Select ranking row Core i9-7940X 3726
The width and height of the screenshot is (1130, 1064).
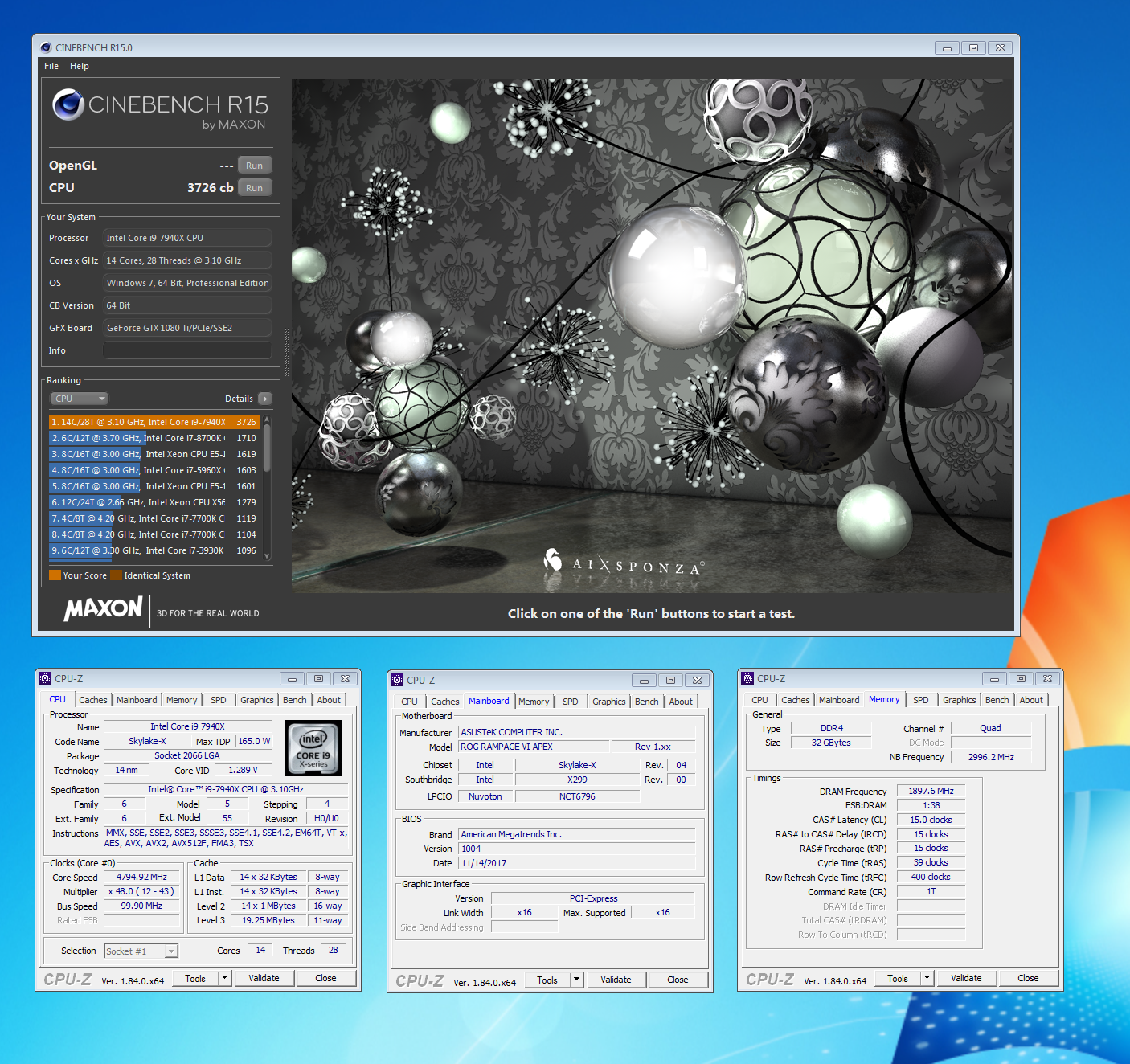coord(154,422)
